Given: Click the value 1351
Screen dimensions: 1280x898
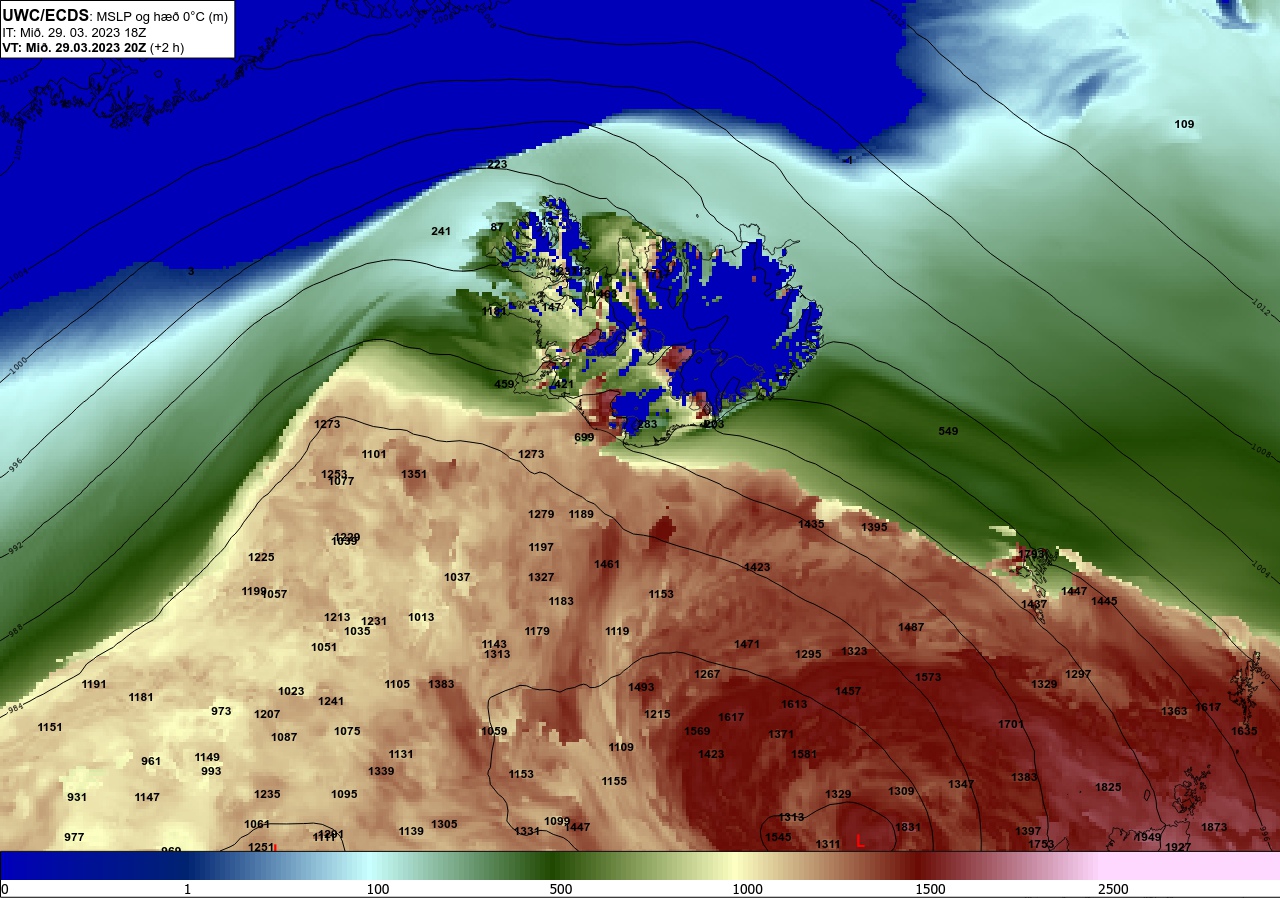Looking at the screenshot, I should click(x=414, y=474).
